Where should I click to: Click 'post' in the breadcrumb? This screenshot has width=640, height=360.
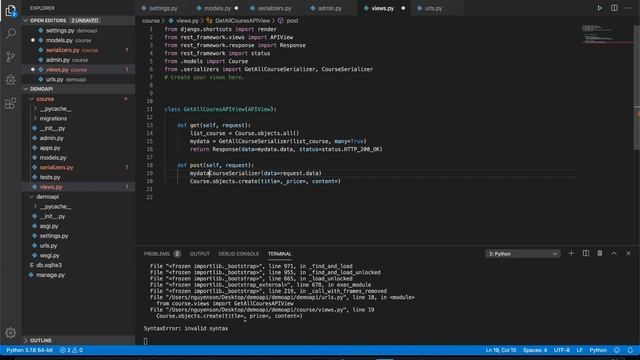(x=292, y=20)
